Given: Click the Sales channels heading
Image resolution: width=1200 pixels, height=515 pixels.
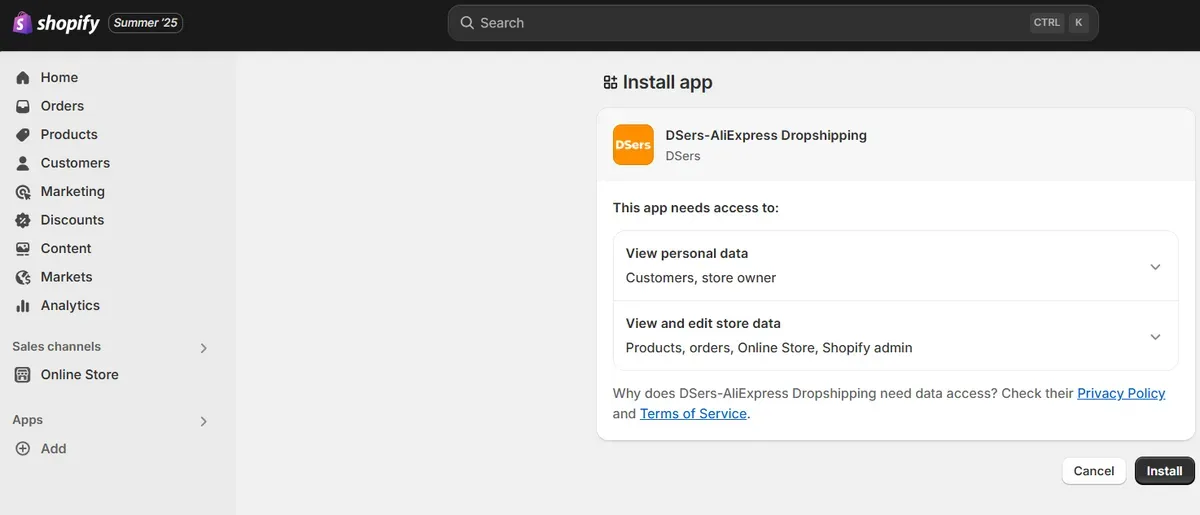Looking at the screenshot, I should click(56, 347).
